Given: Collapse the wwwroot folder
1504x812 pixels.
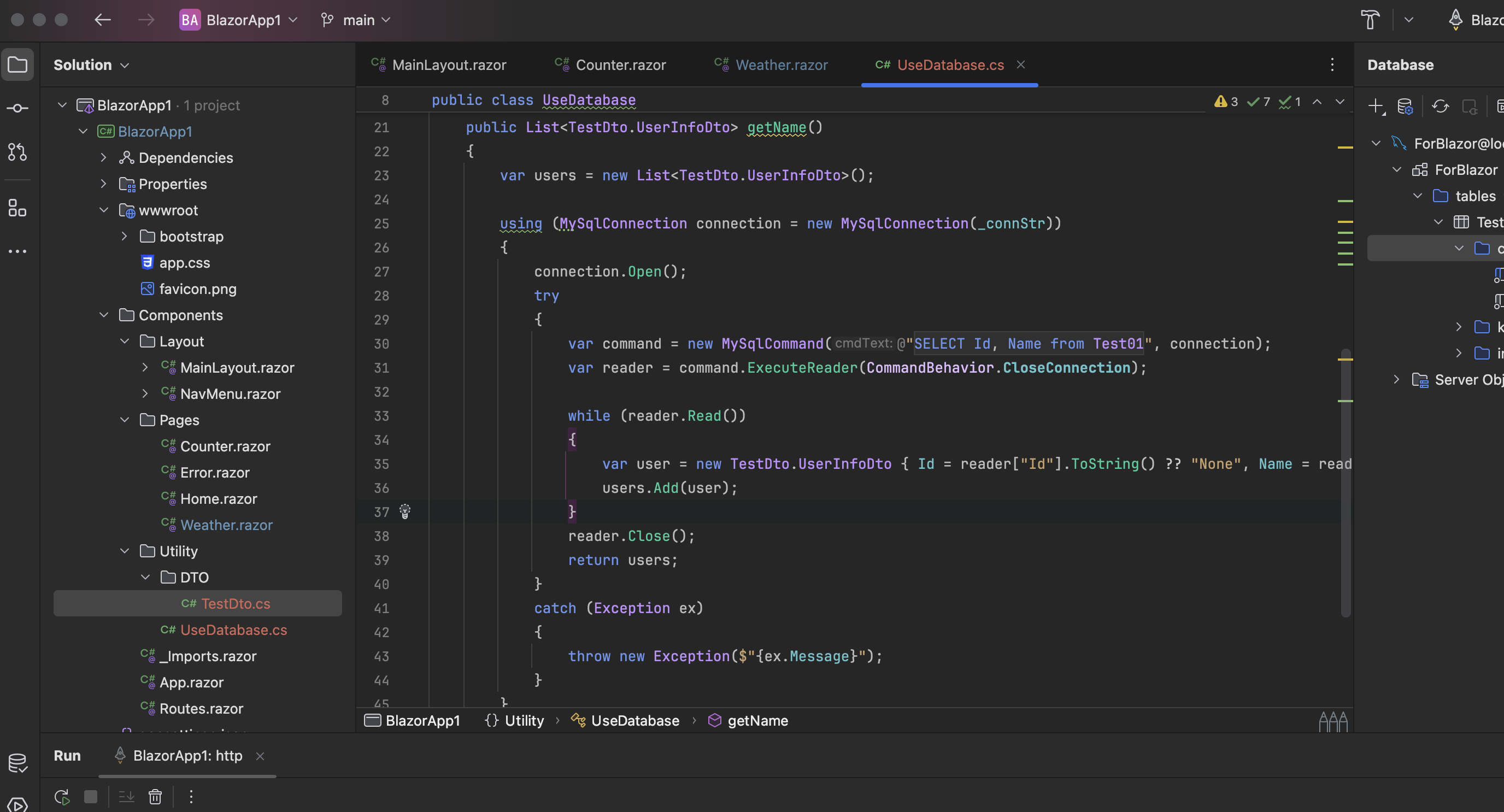Looking at the screenshot, I should (x=104, y=210).
